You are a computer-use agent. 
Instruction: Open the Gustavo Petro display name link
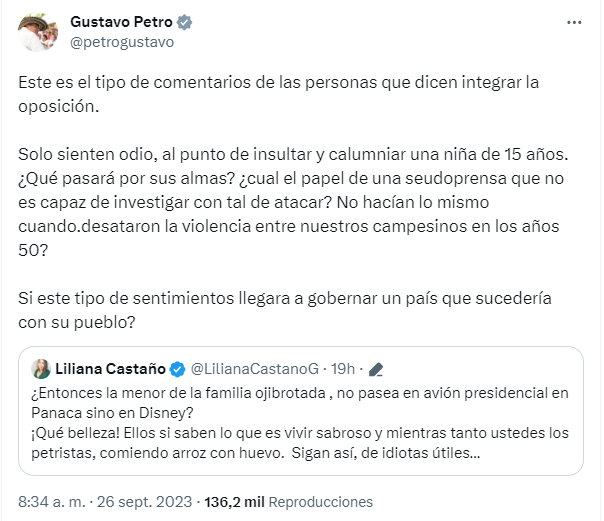tap(119, 21)
